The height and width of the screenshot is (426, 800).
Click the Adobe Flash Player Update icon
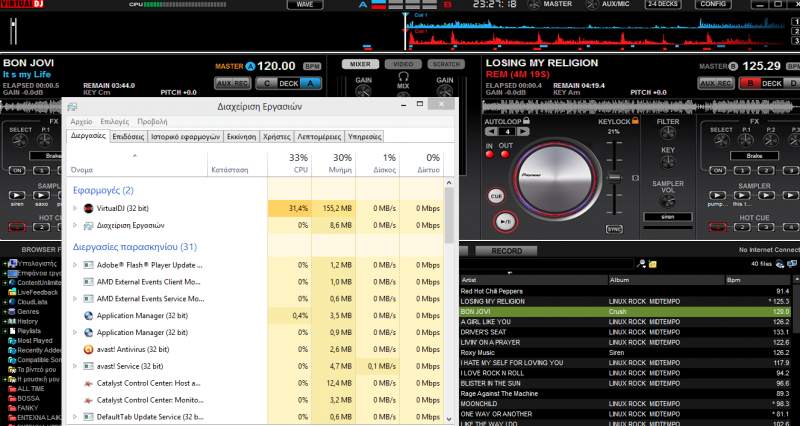pos(88,265)
